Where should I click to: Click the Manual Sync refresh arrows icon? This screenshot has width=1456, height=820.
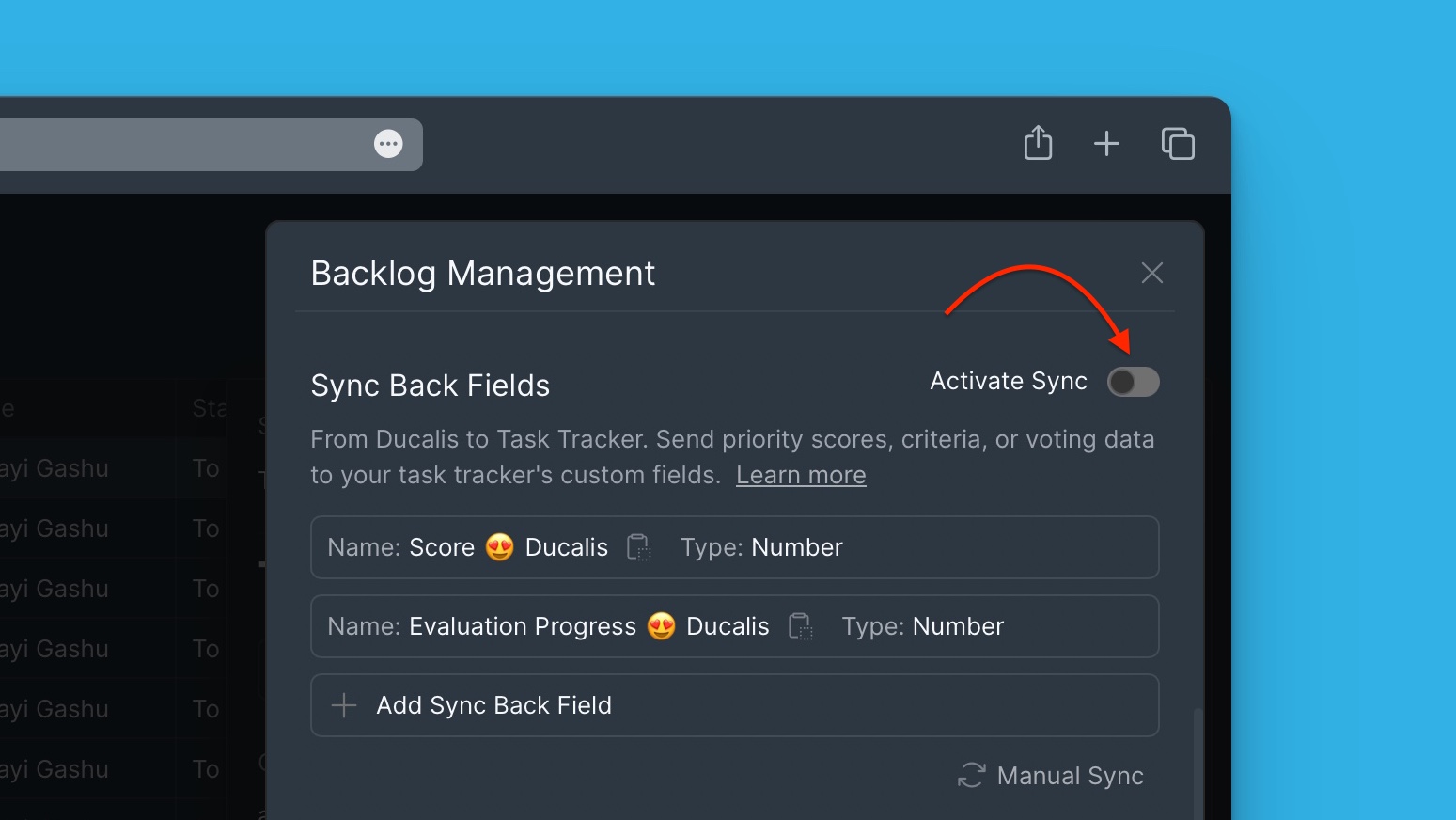tap(971, 776)
